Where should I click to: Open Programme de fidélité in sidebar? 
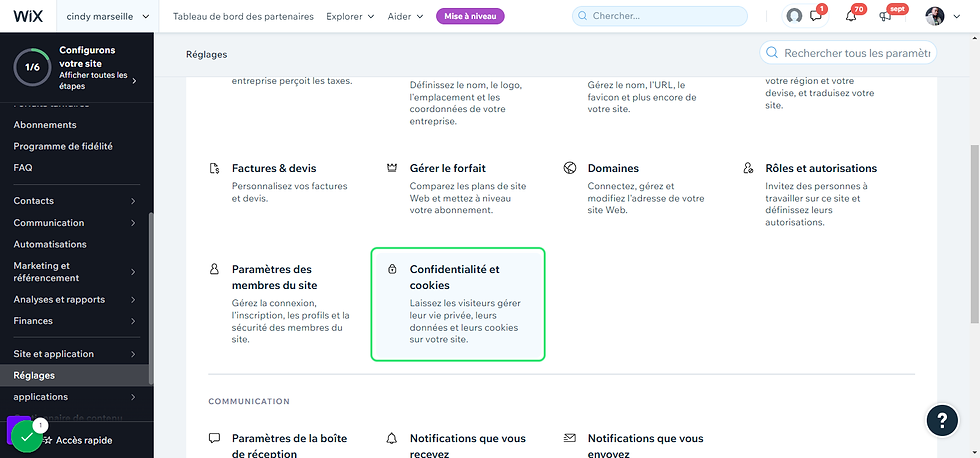point(63,146)
